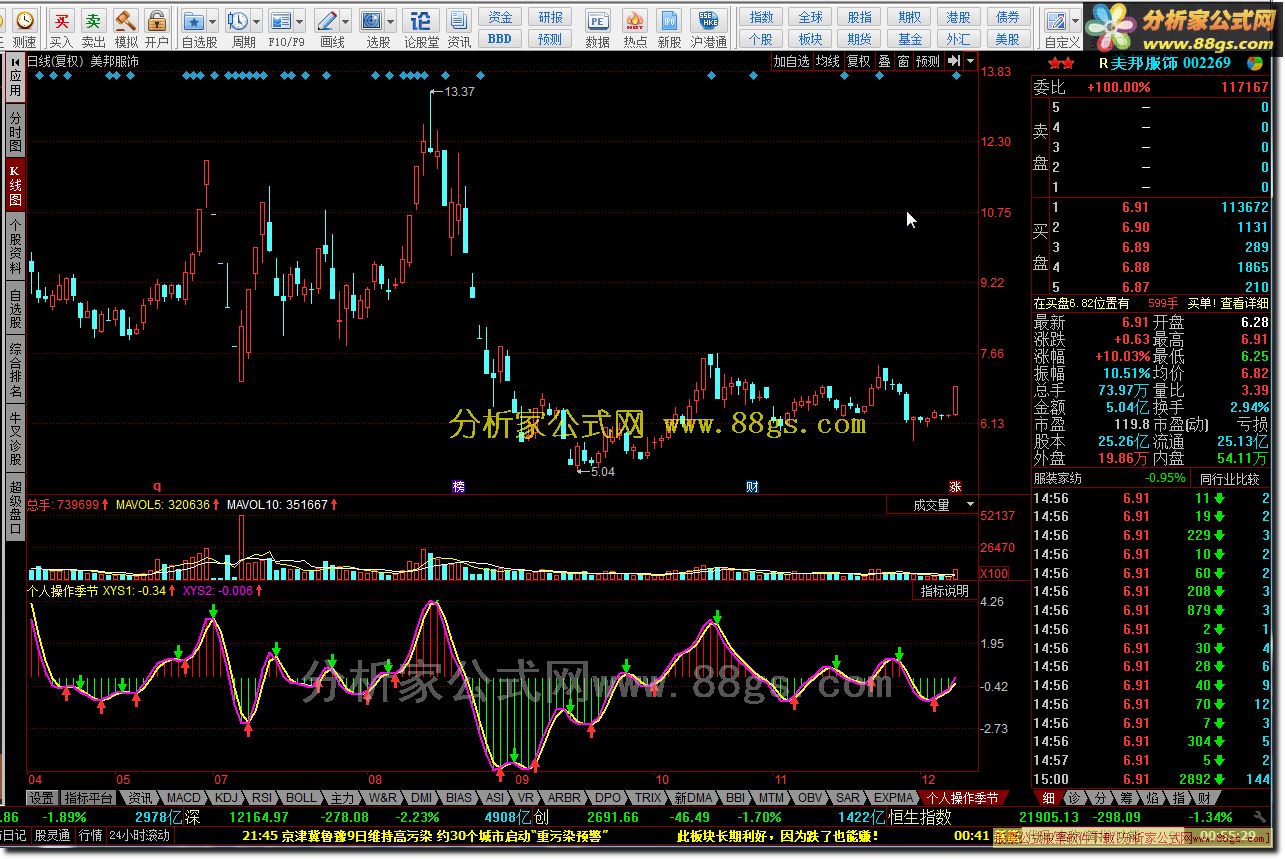
Task: Select the 细 tab below trade ticks
Action: pos(1048,798)
